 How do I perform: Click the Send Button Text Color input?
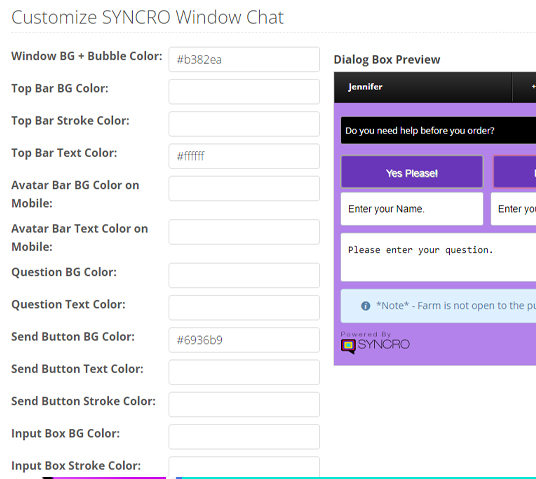click(x=244, y=372)
